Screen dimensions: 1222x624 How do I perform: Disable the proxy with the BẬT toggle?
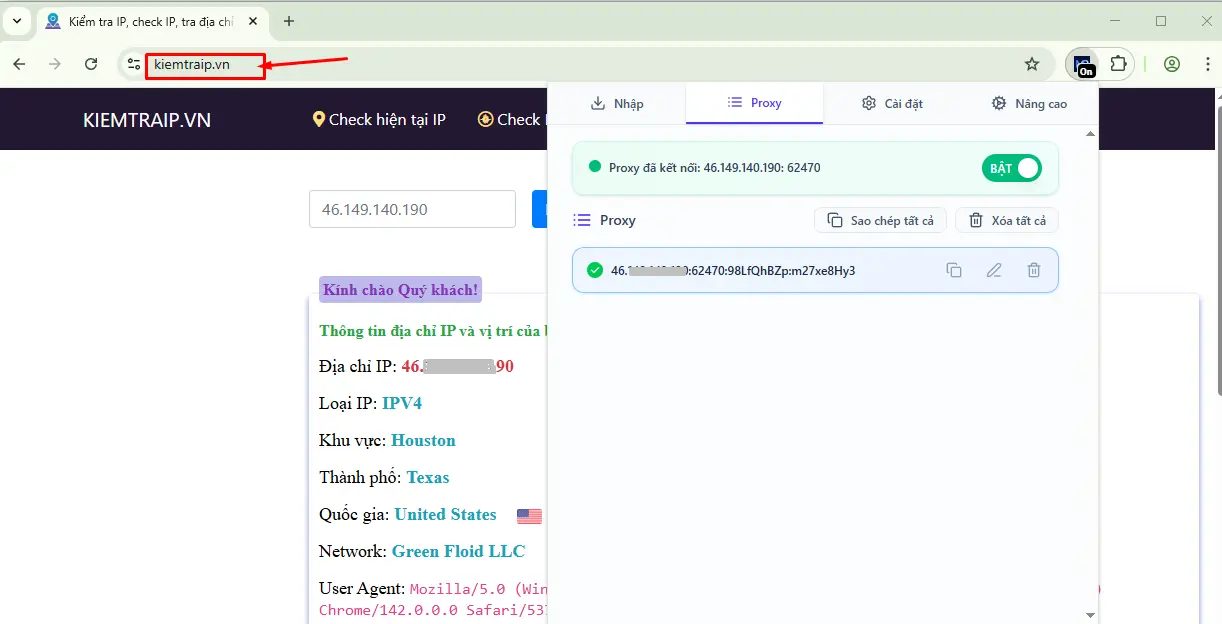(x=1011, y=168)
